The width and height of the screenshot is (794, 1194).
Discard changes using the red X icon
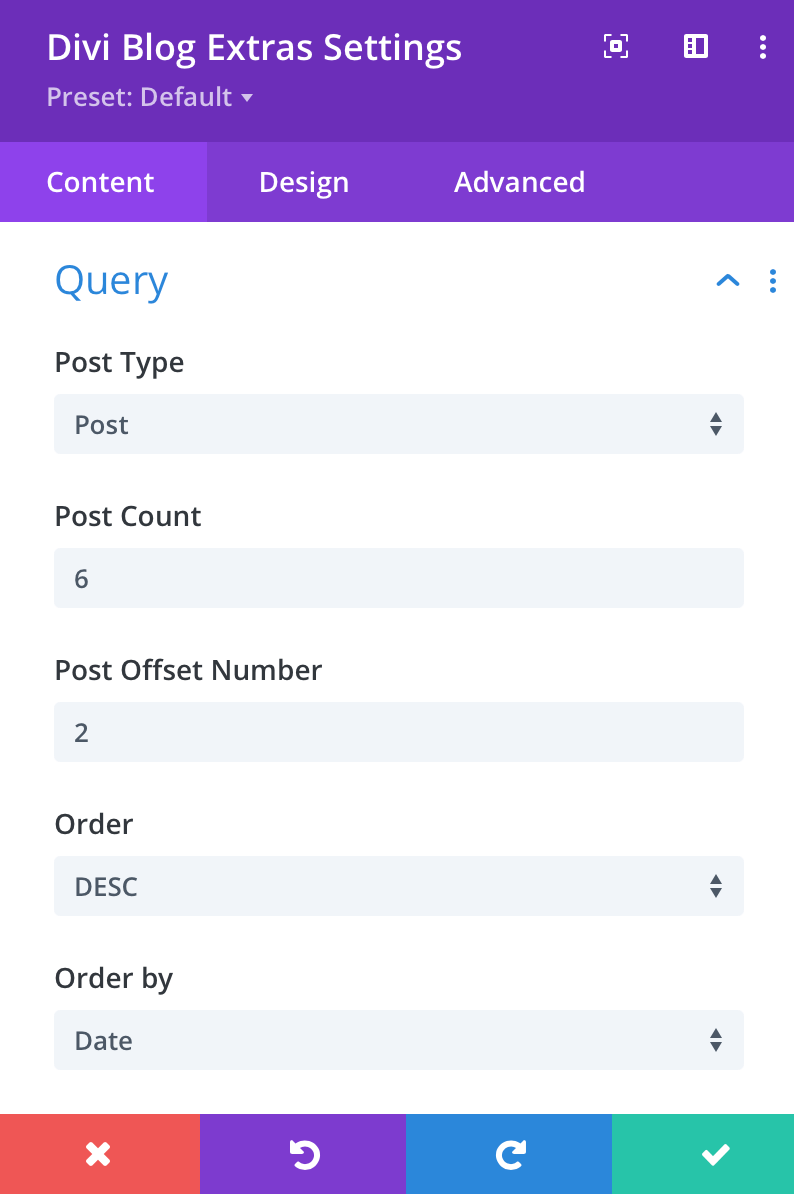coord(99,1153)
